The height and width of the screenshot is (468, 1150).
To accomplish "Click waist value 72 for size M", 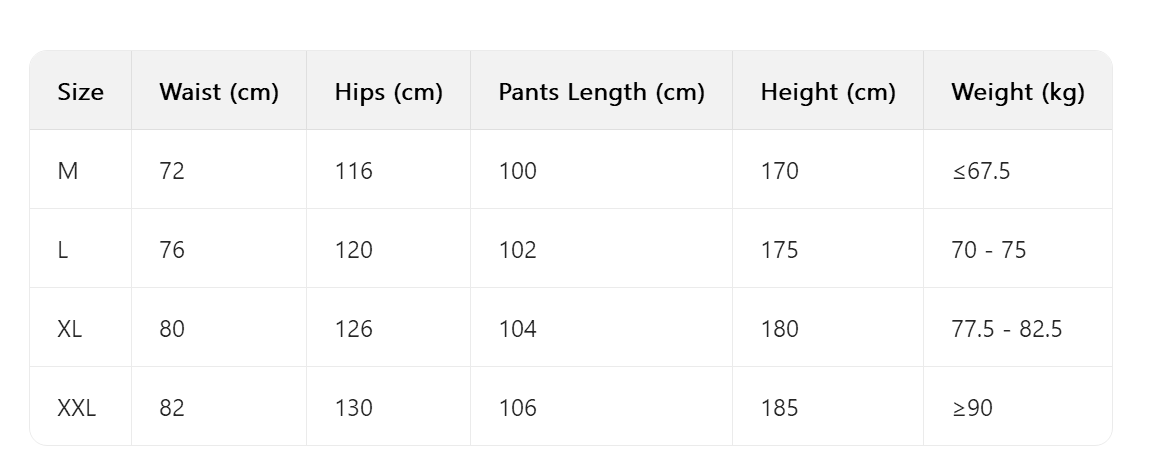I will [172, 171].
